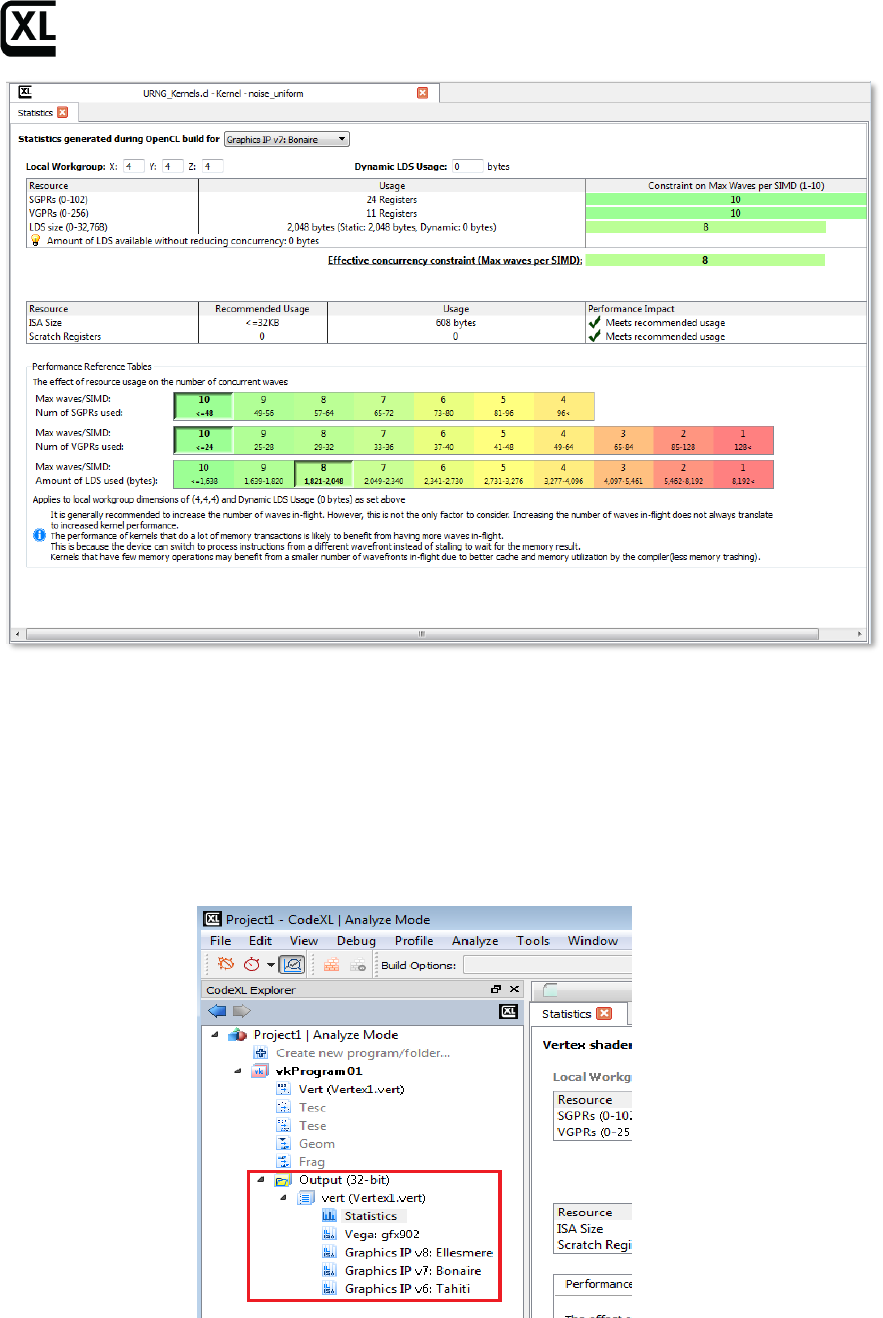Open Graphics IP v6: Tahiti item
This screenshot has width=883, height=1318.
(407, 1289)
